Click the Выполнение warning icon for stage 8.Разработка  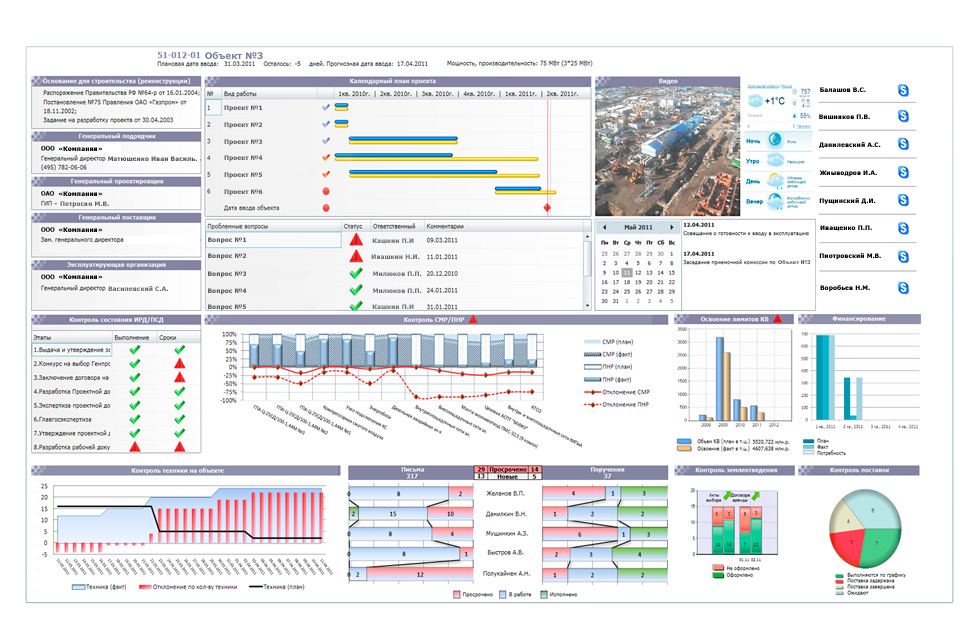(135, 447)
